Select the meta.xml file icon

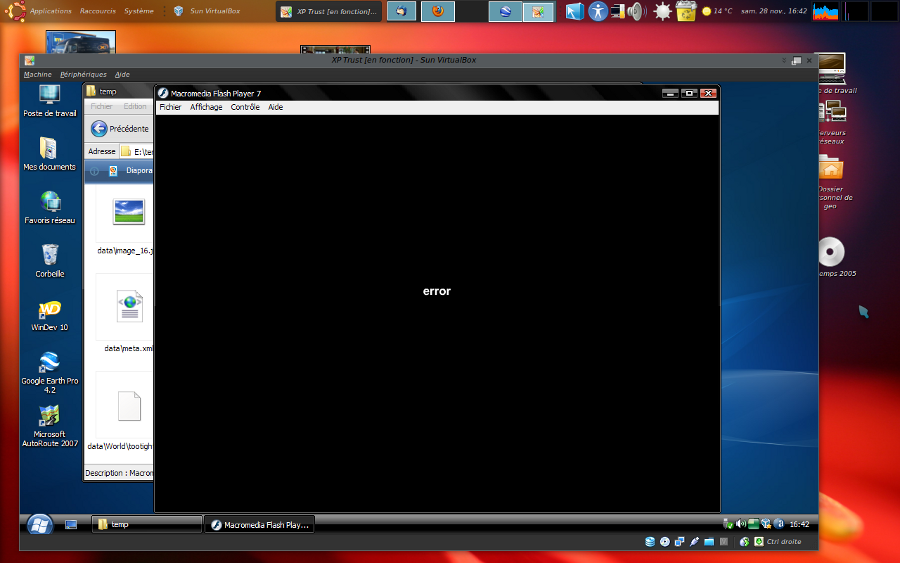(x=129, y=306)
